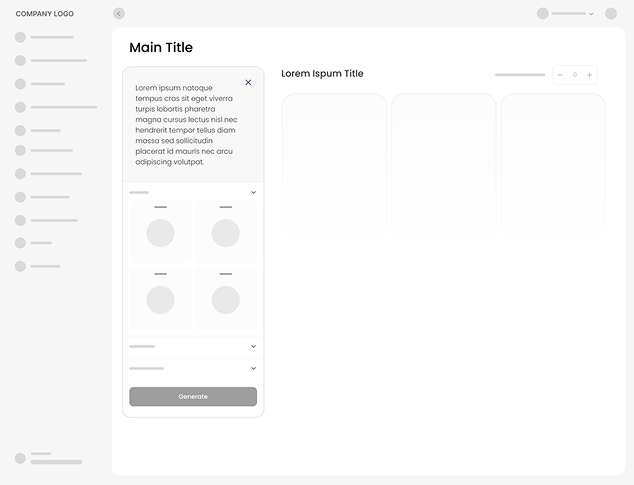
Task: Select the top-left option card
Action: pyautogui.click(x=160, y=231)
